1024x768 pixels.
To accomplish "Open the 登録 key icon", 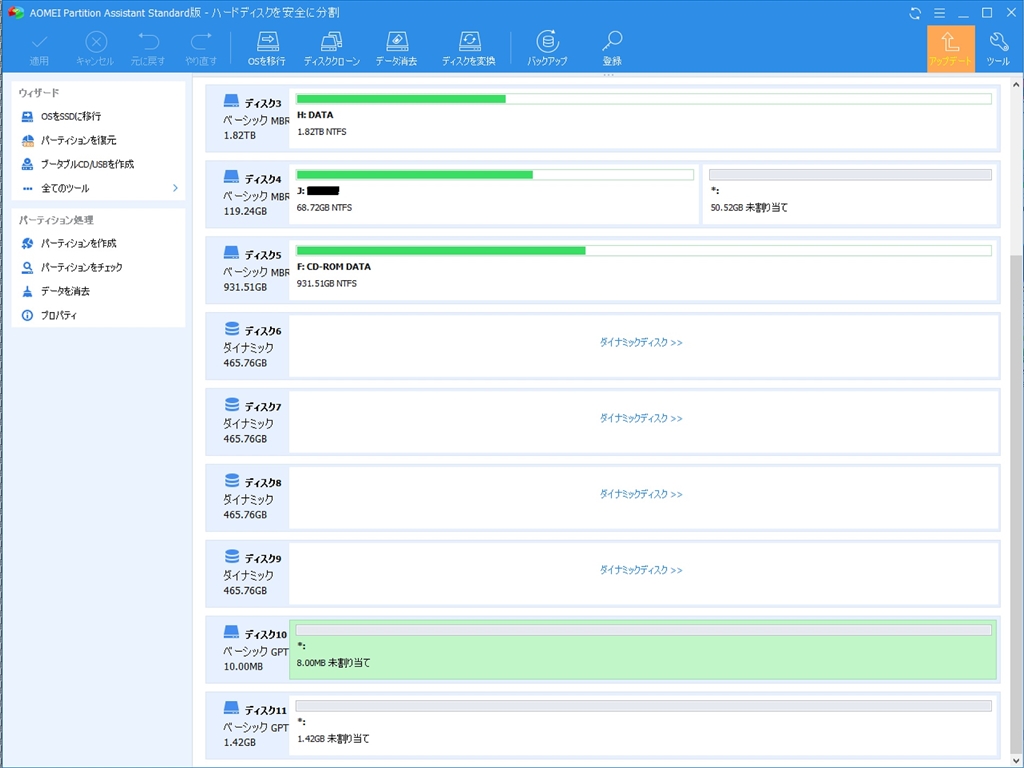I will 612,48.
